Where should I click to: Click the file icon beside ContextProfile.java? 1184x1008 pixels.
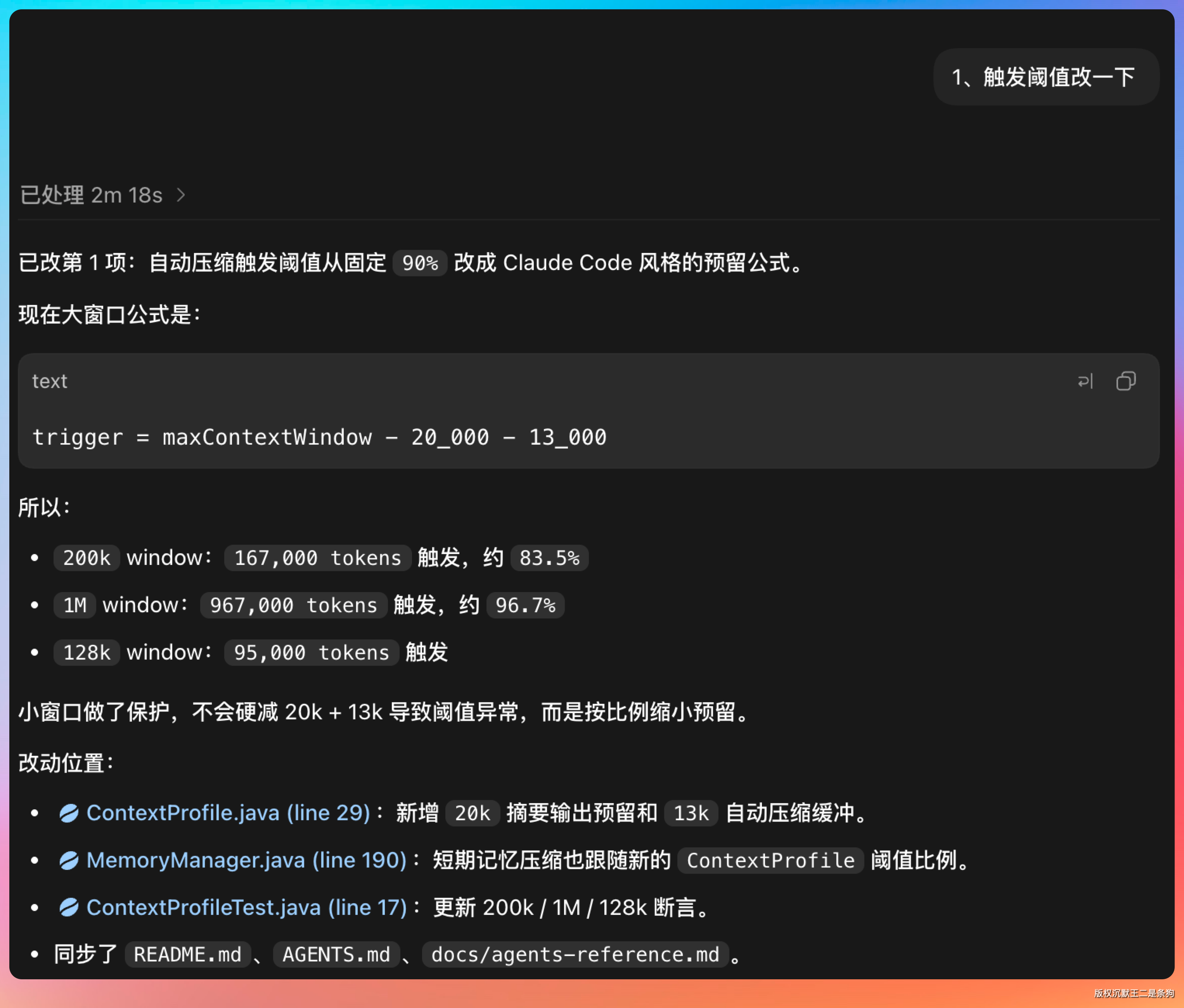[69, 813]
